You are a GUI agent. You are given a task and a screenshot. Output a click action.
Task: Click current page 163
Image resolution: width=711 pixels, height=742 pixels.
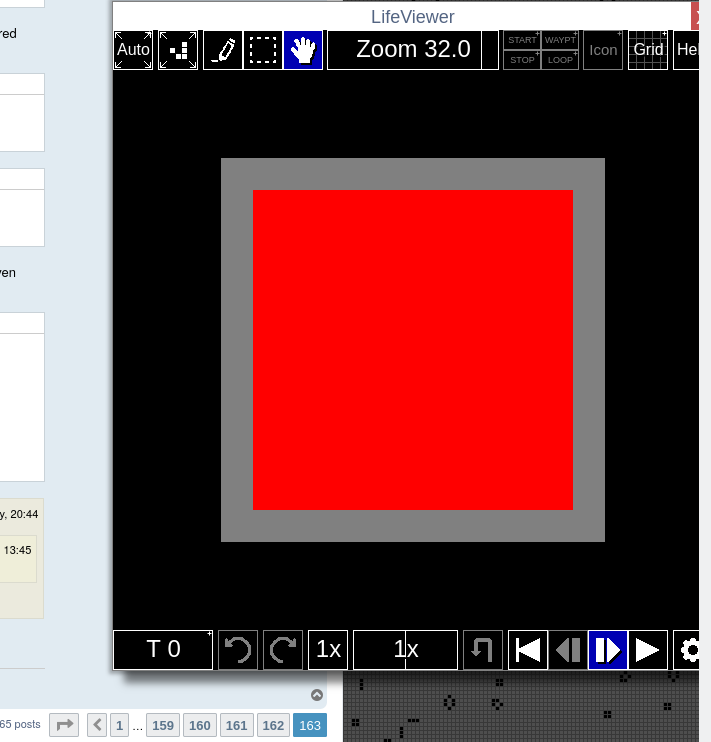[x=310, y=725]
